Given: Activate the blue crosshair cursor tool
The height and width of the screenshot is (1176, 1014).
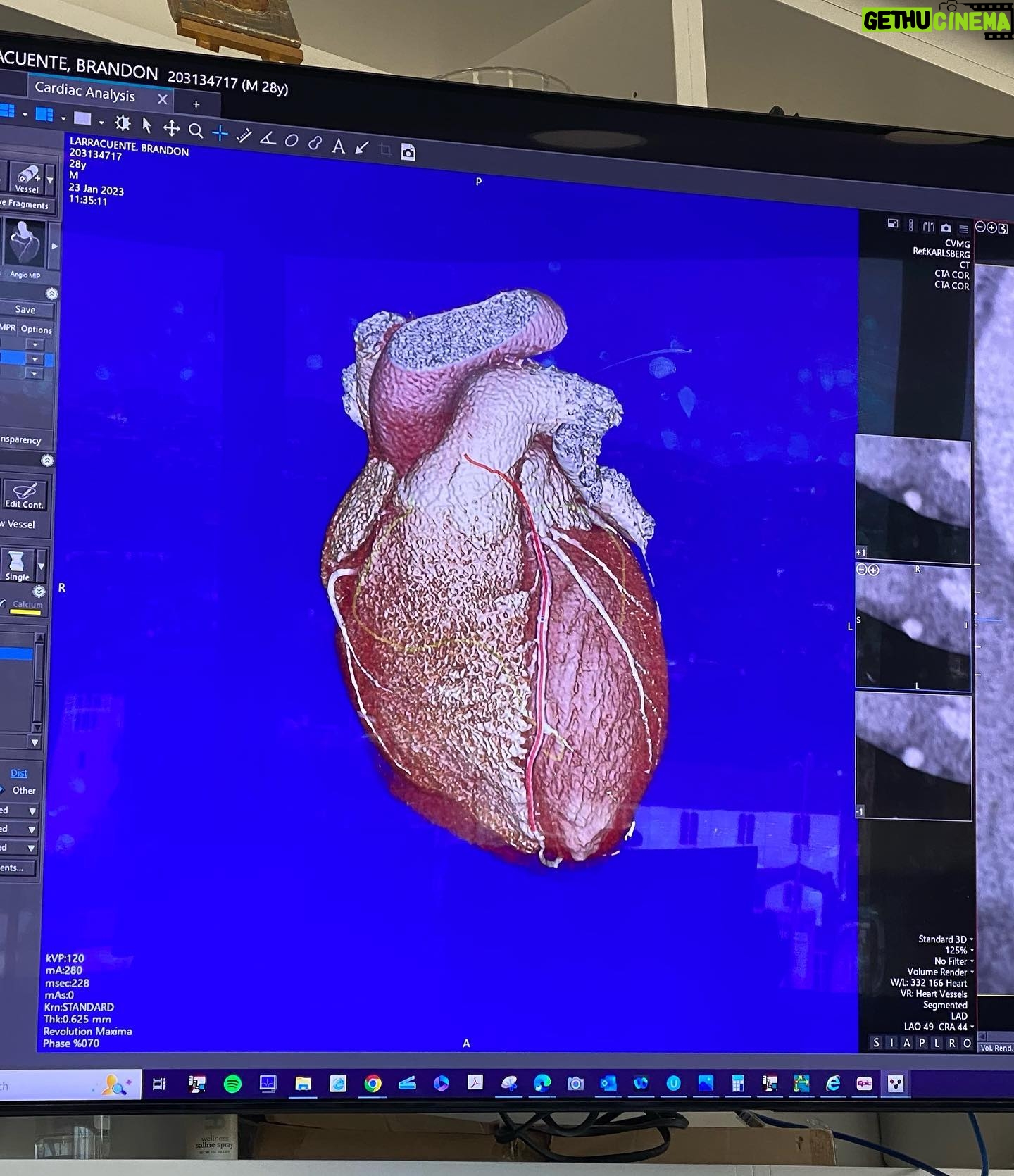Looking at the screenshot, I should coord(220,132).
